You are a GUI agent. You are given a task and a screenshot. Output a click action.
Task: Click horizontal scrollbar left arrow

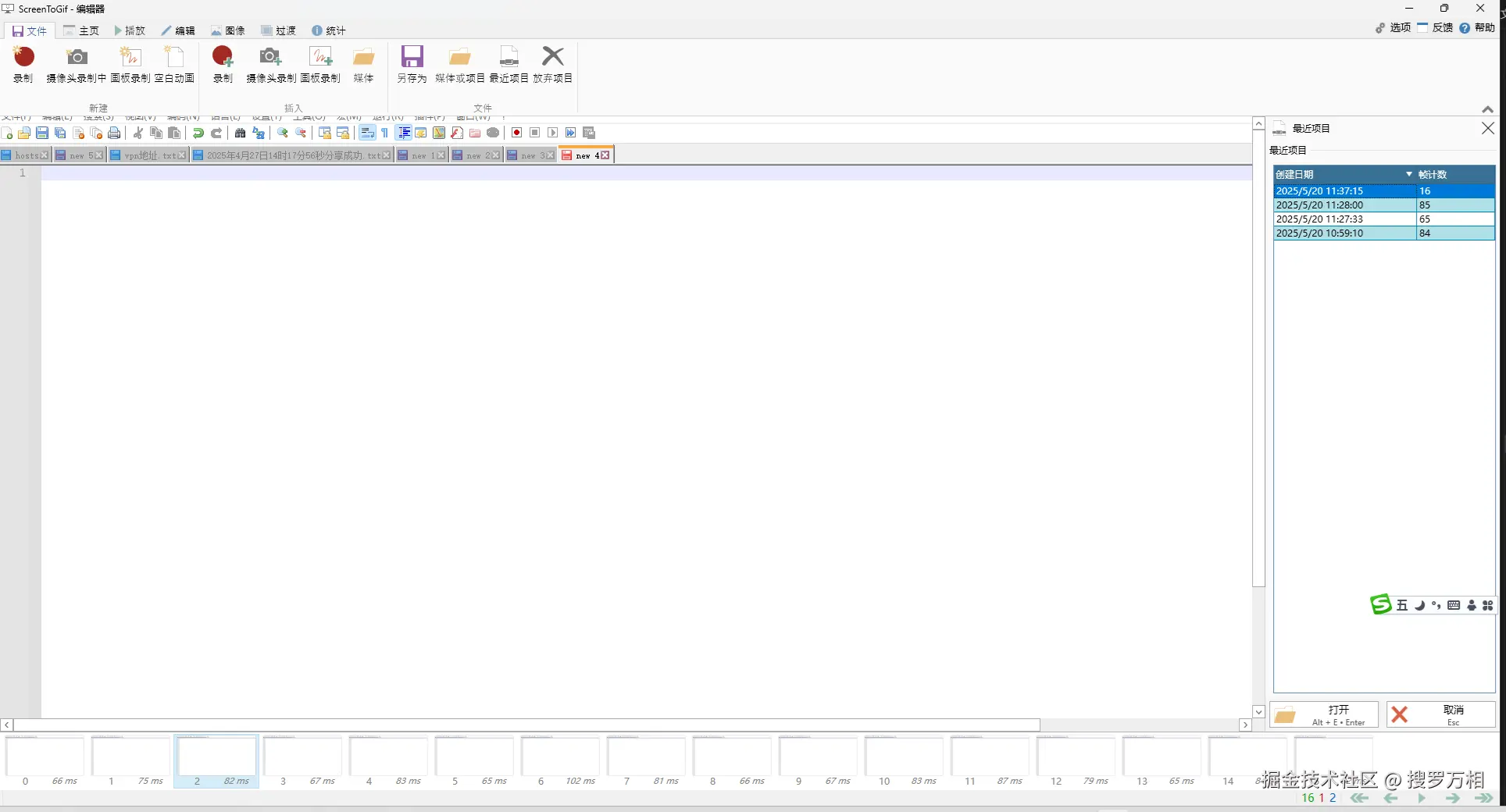(7, 725)
